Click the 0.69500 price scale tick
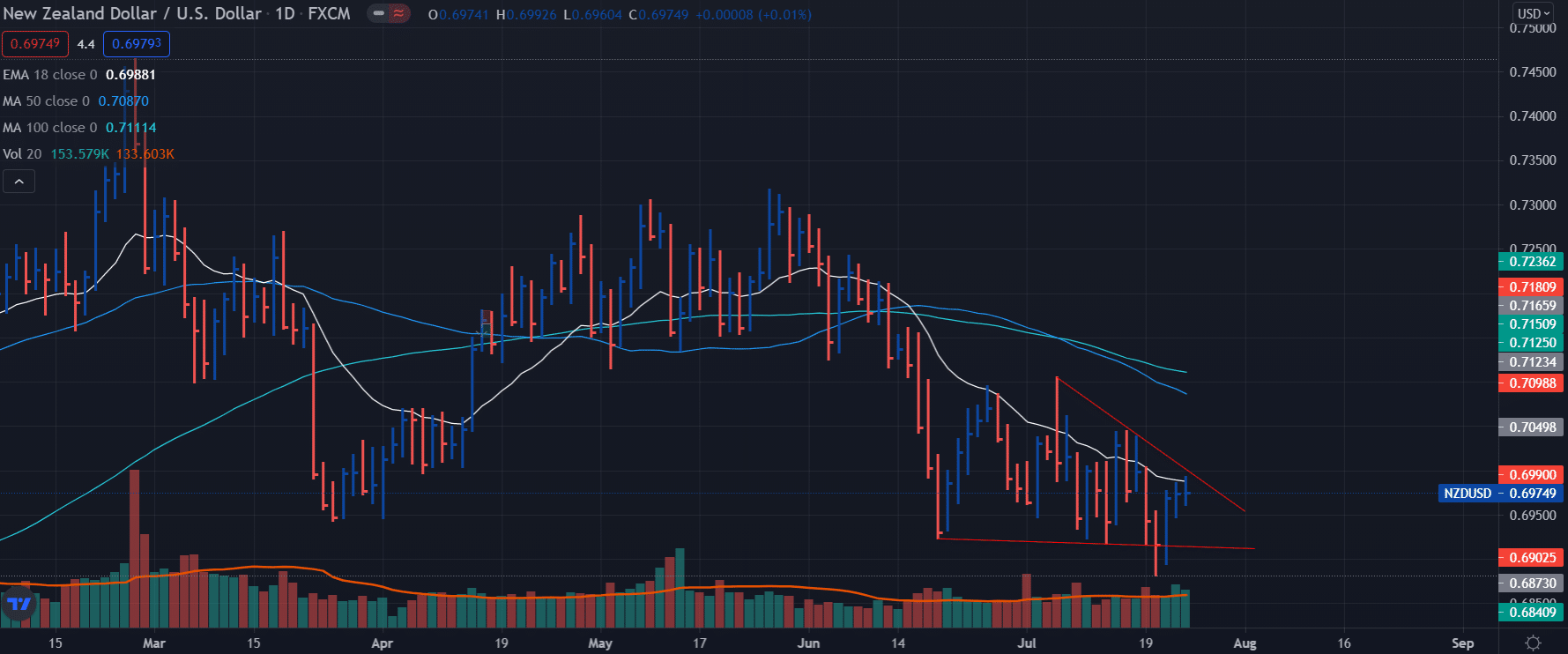This screenshot has height=654, width=1568. [1533, 516]
